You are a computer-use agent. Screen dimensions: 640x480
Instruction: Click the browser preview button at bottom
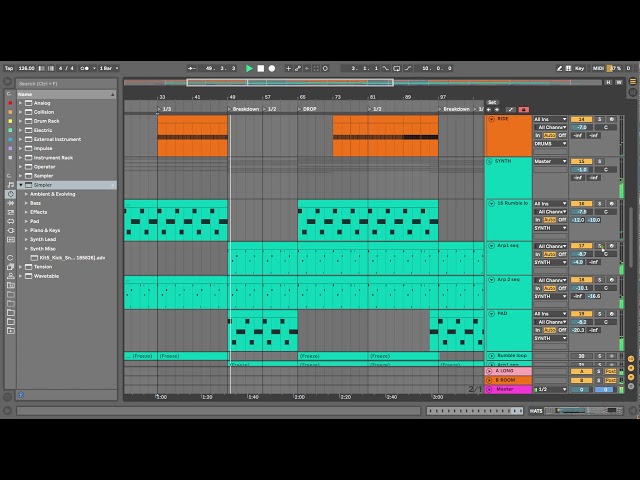21,395
